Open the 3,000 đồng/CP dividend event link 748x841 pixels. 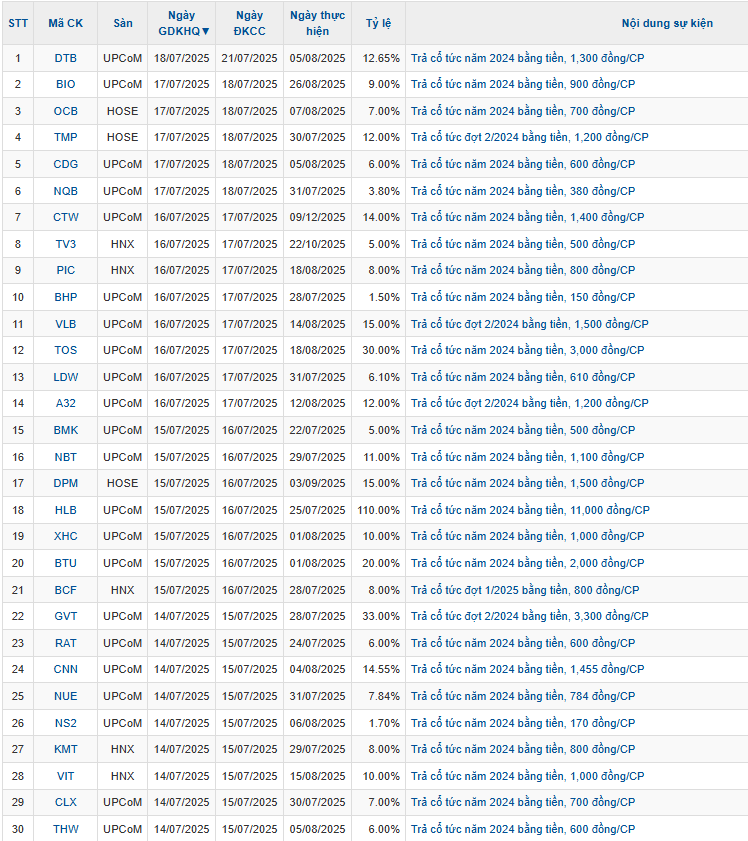point(527,350)
